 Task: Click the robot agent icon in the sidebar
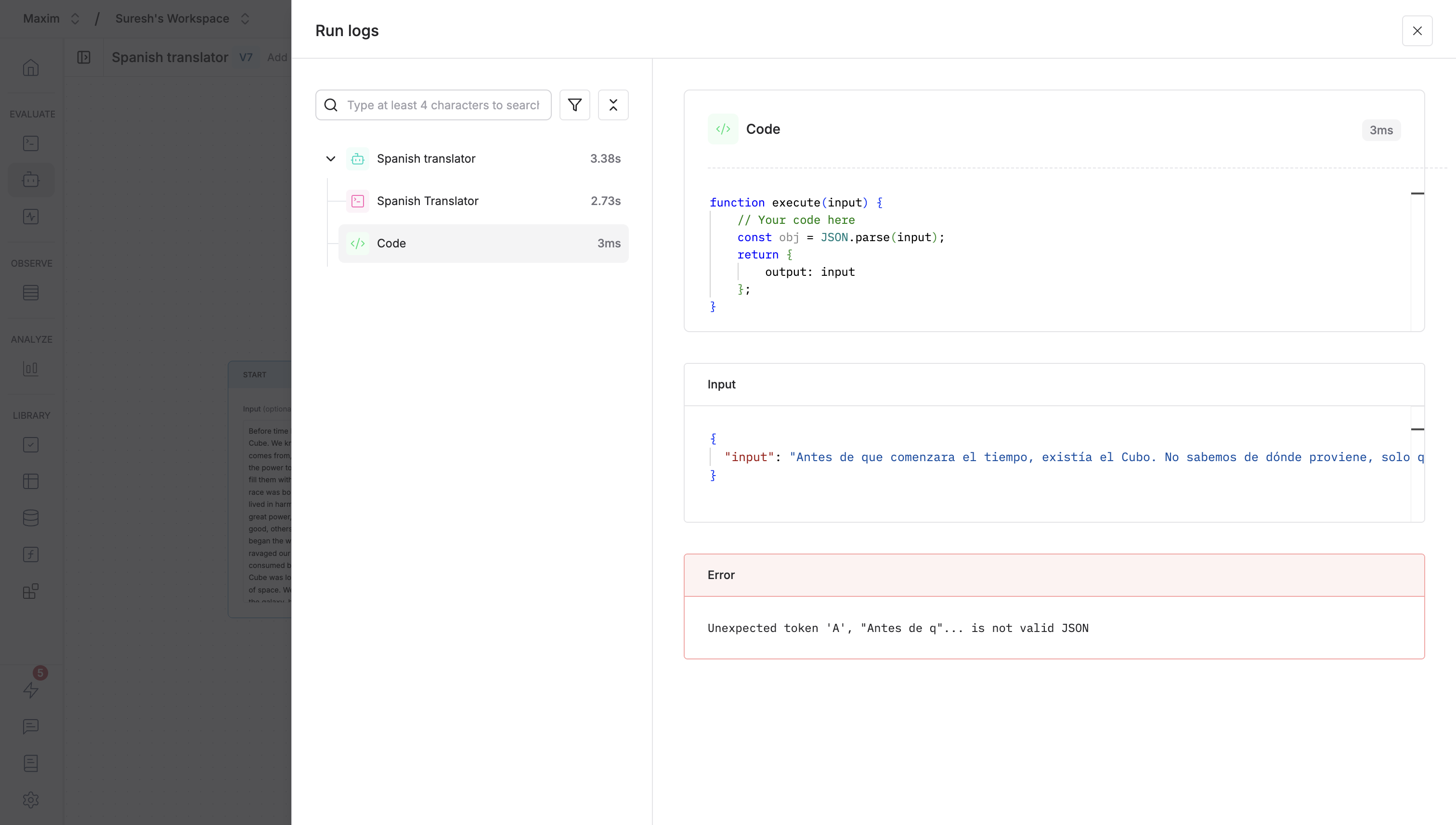(31, 180)
